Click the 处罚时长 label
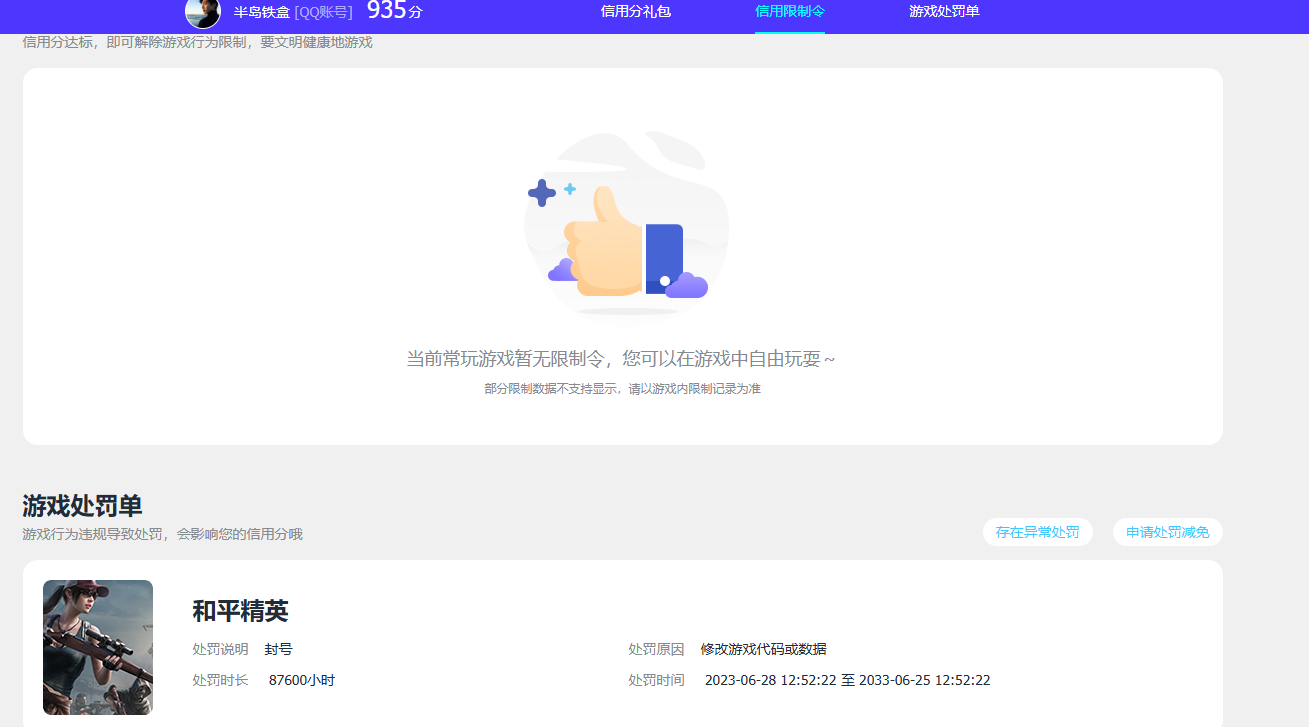Image resolution: width=1309 pixels, height=727 pixels. (220, 680)
